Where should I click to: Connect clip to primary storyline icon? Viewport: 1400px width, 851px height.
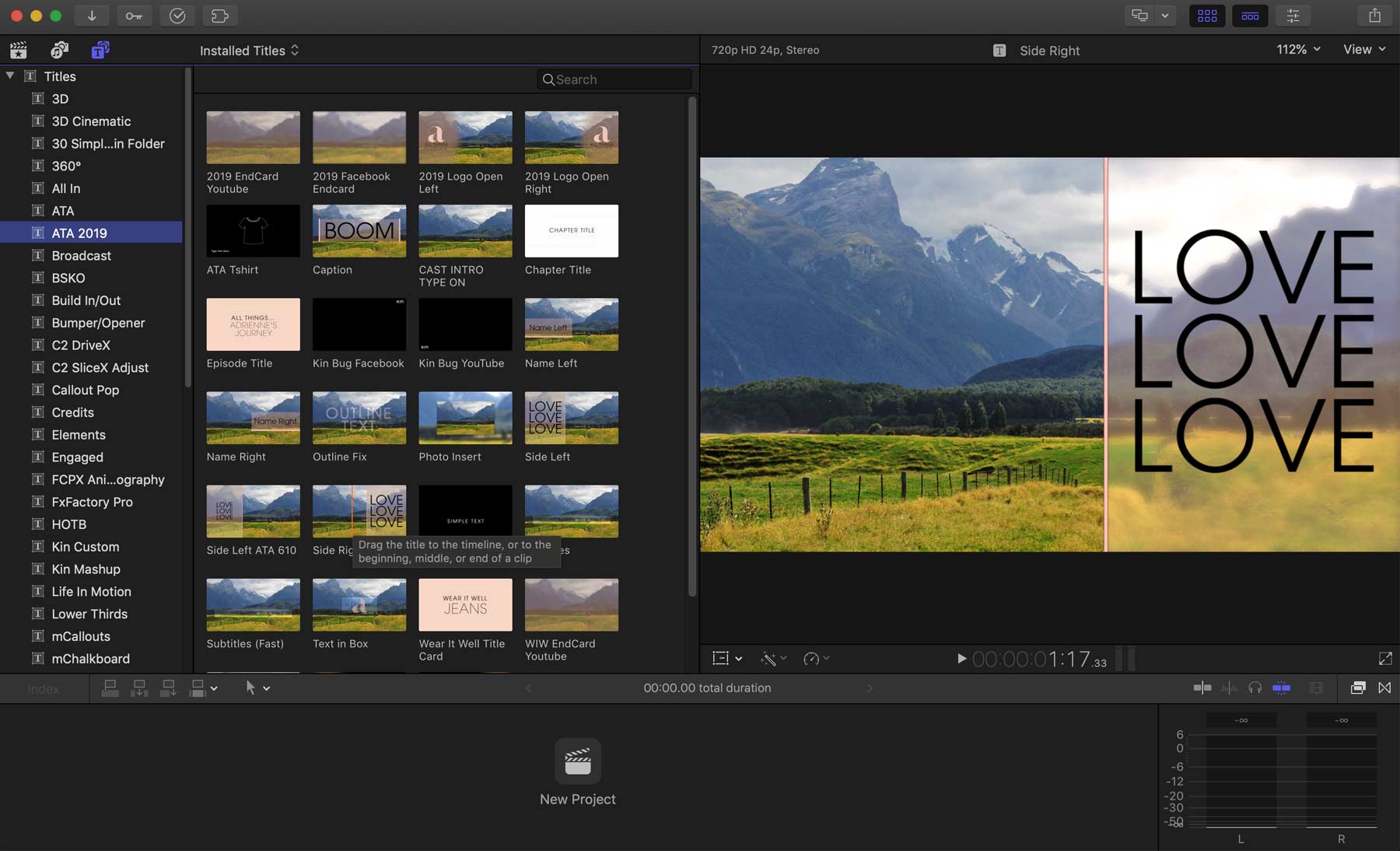(x=110, y=688)
